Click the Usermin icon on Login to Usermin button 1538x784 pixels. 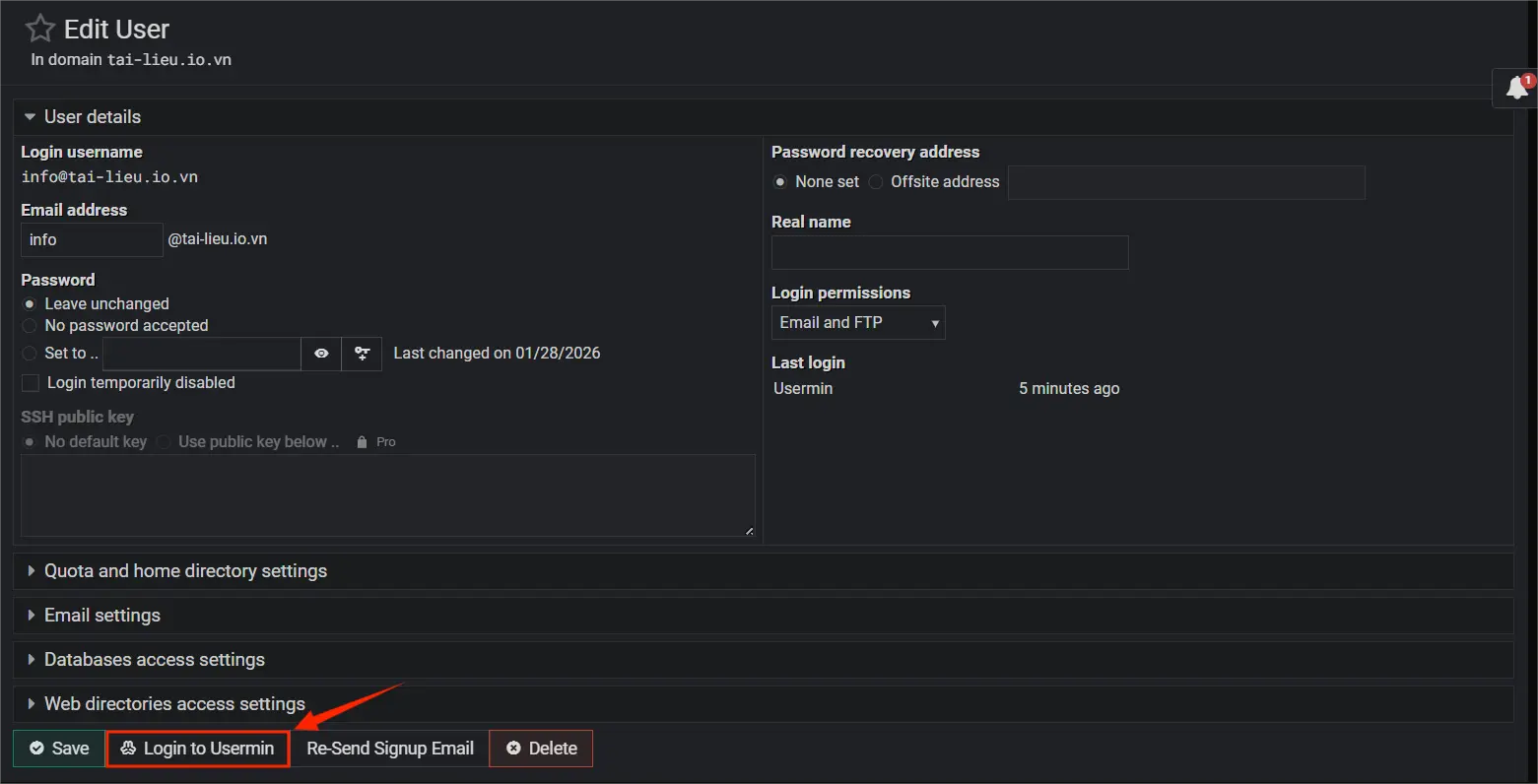[129, 748]
